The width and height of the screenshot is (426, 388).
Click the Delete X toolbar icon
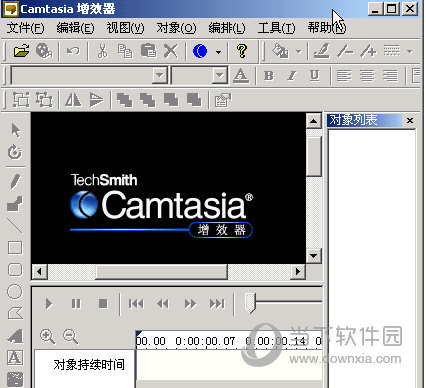171,51
